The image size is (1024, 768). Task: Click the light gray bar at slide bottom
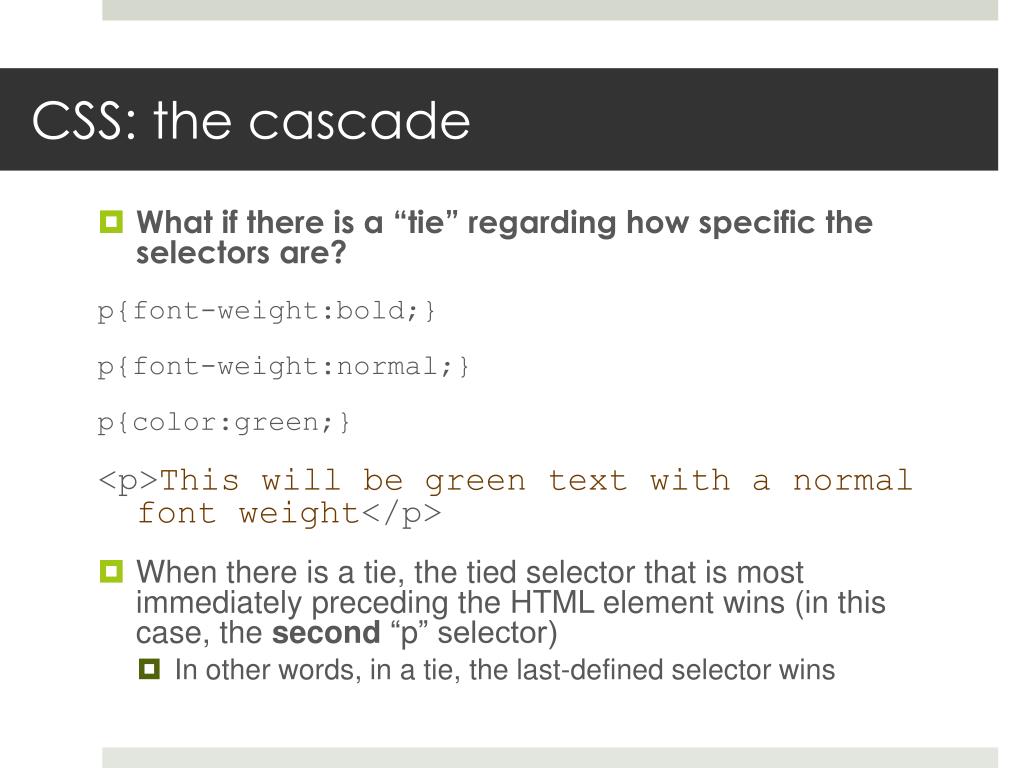(x=550, y=758)
